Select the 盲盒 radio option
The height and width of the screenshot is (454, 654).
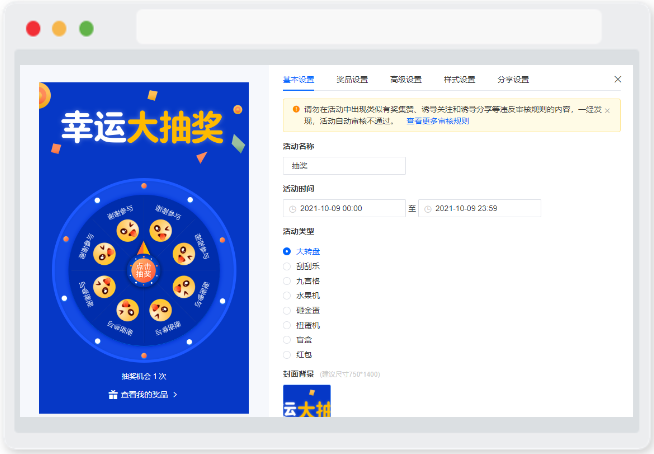(x=298, y=340)
